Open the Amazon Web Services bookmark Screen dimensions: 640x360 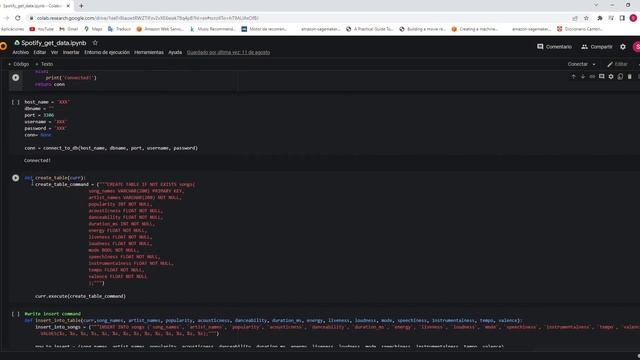160,29
